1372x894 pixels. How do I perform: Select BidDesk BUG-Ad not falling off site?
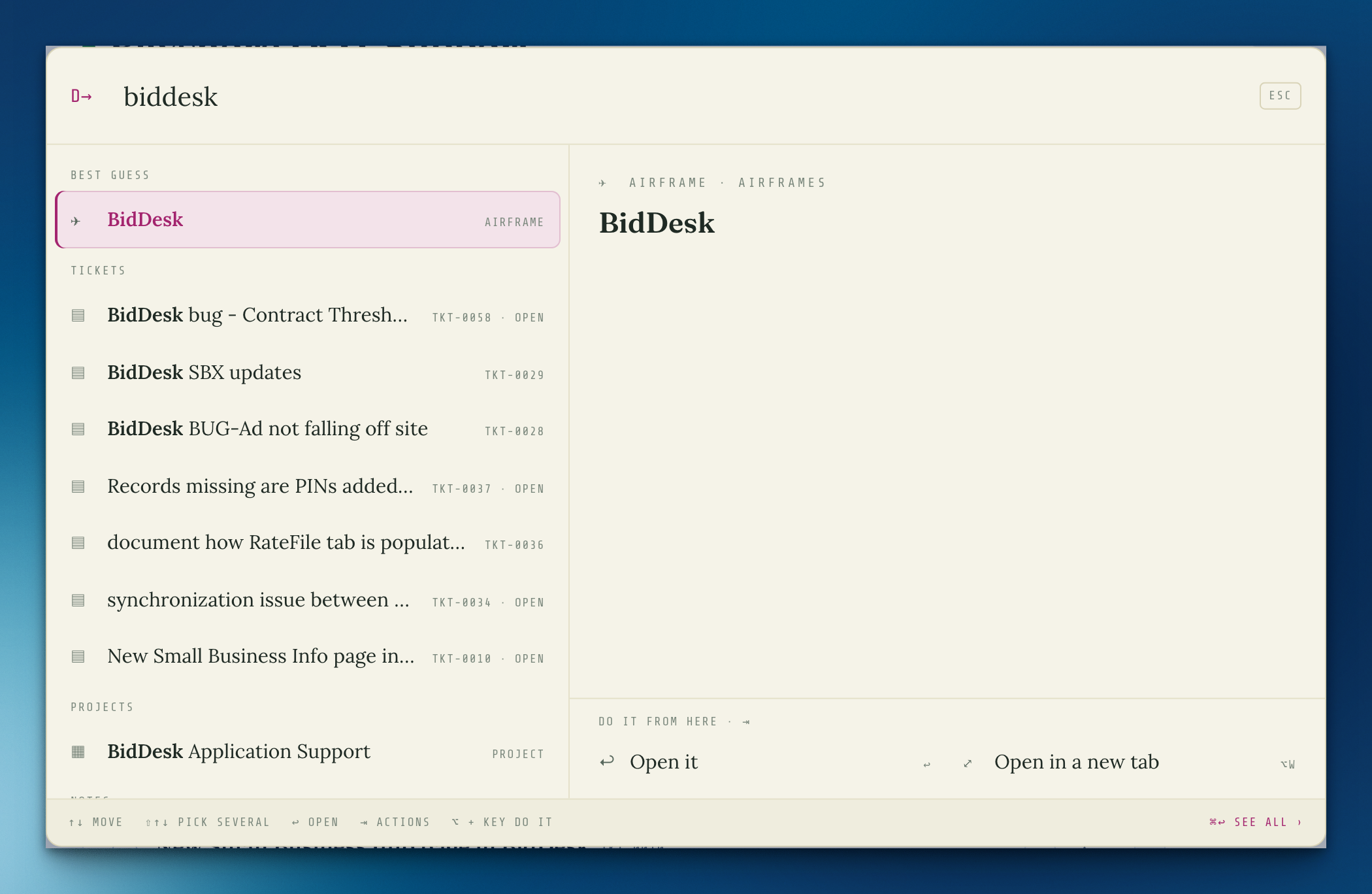(308, 429)
